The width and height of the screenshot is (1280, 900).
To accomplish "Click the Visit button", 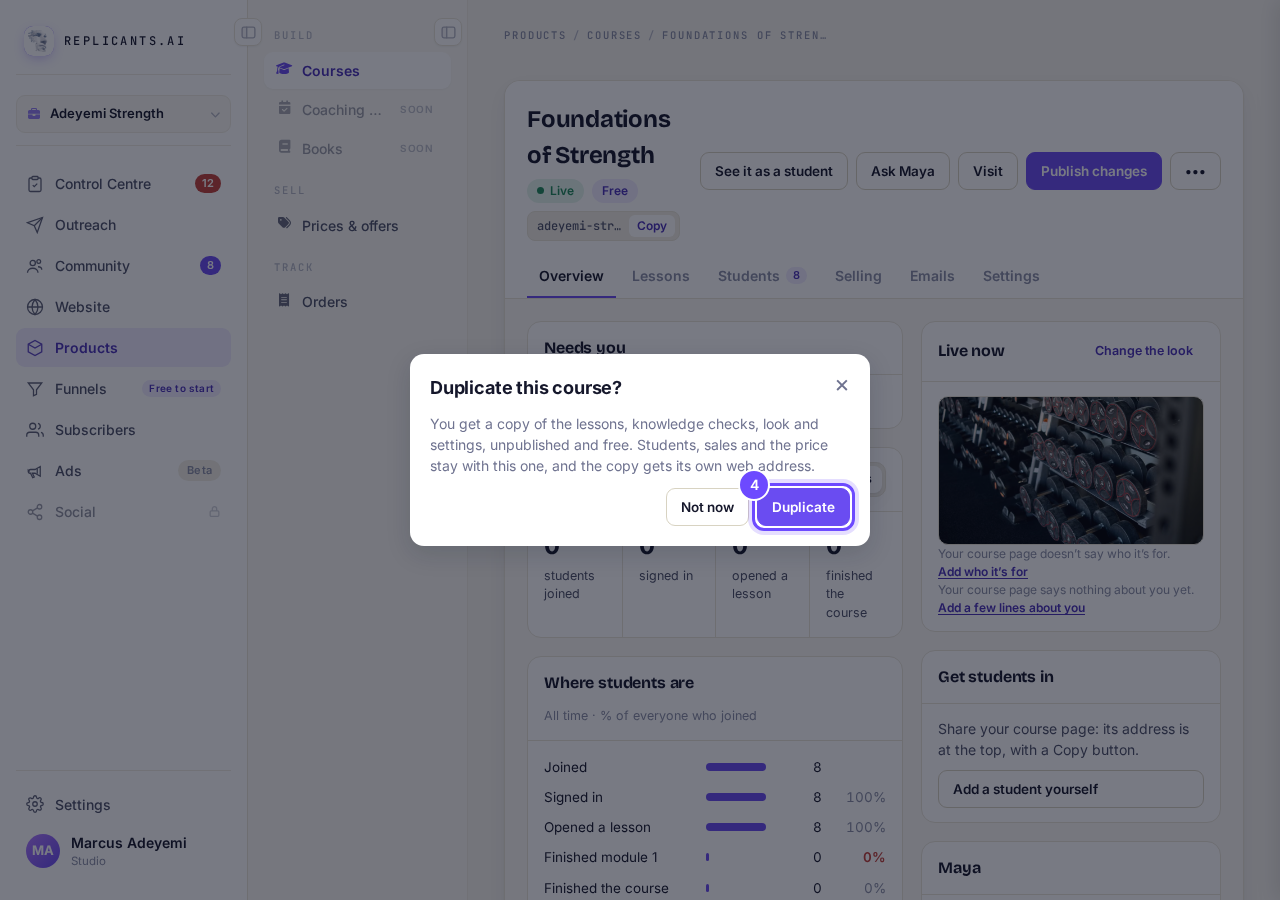I will point(988,171).
